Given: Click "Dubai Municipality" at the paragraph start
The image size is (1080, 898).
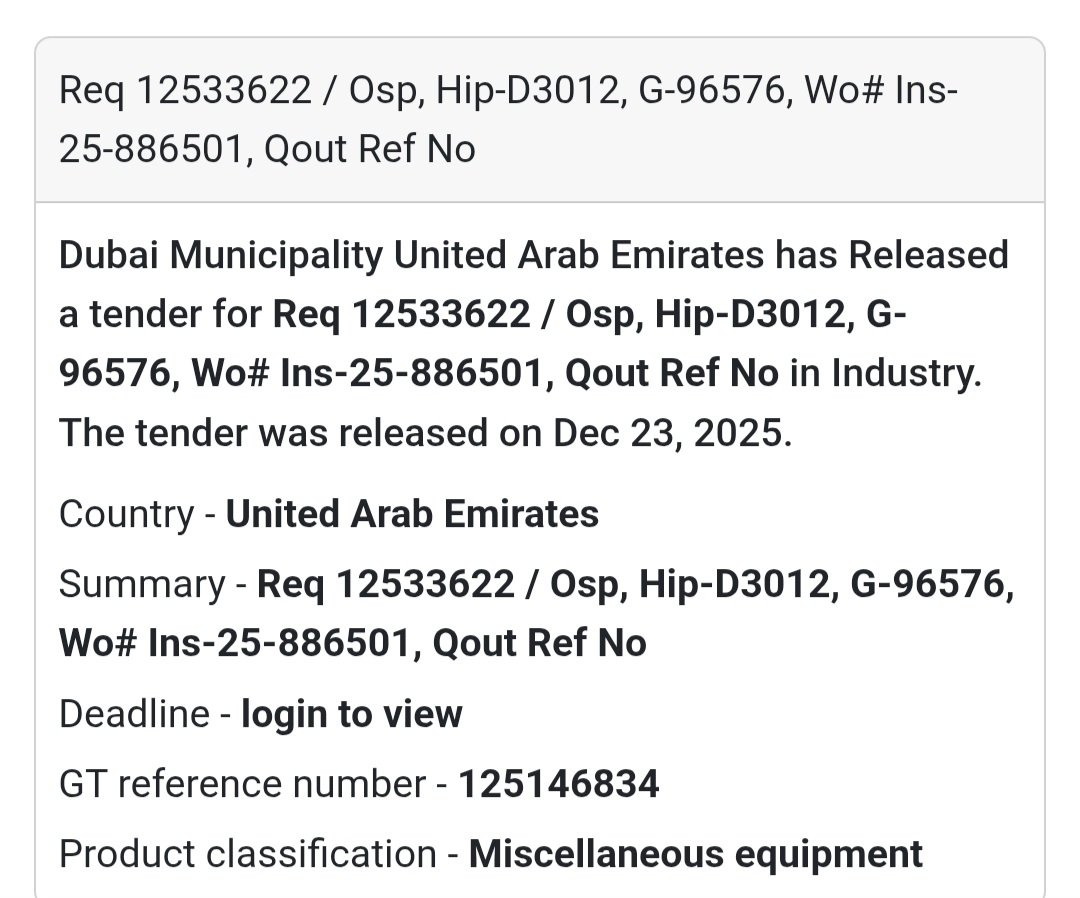Looking at the screenshot, I should 221,255.
